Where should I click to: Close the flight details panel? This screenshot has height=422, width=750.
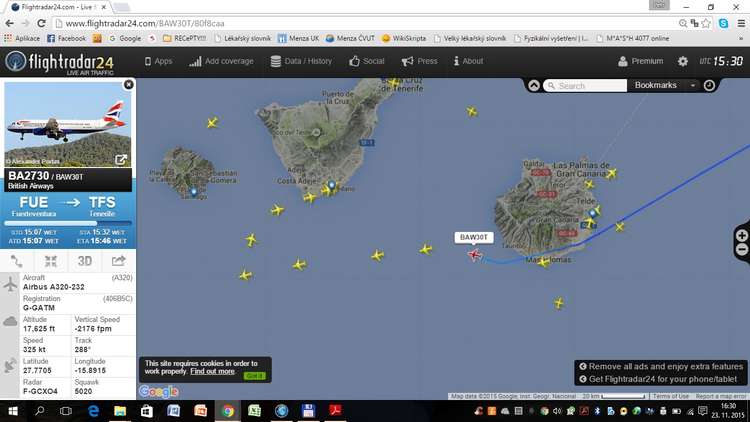click(x=129, y=85)
